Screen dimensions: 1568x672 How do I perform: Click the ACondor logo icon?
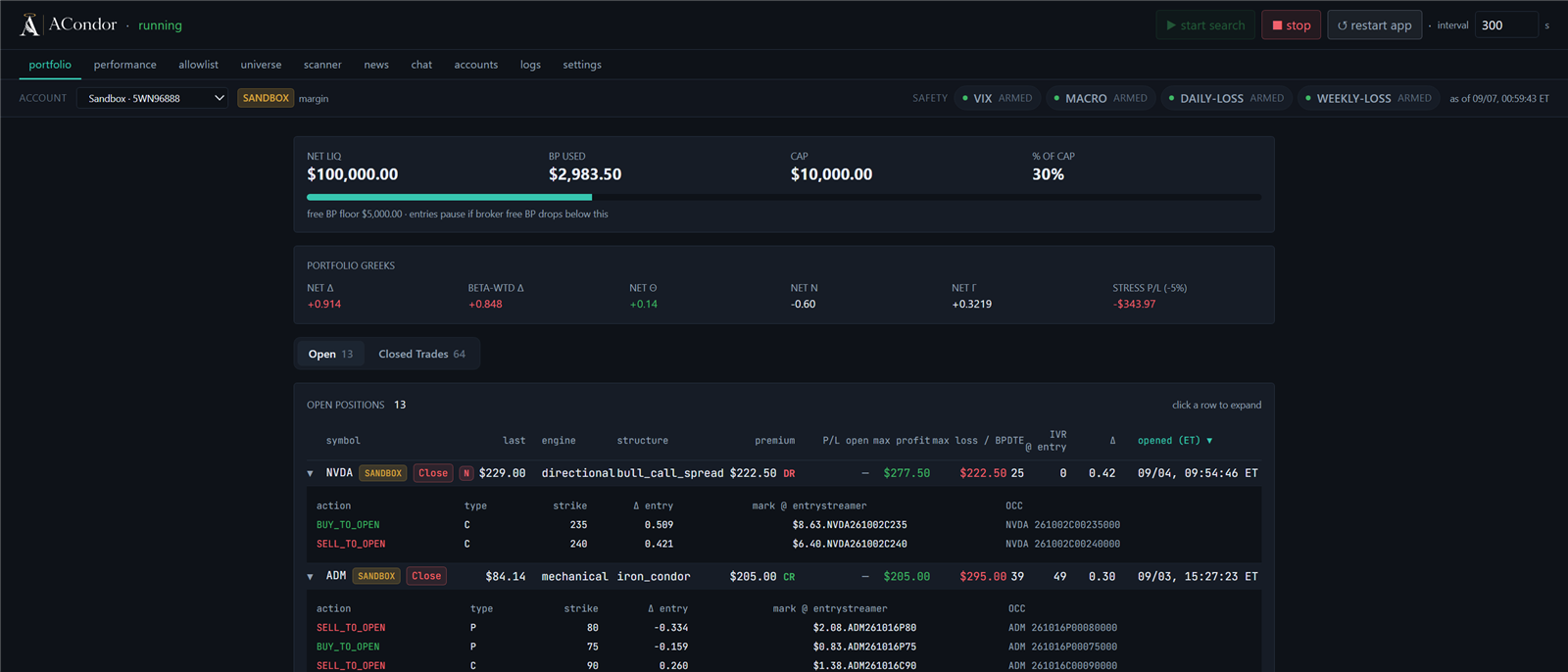click(30, 24)
